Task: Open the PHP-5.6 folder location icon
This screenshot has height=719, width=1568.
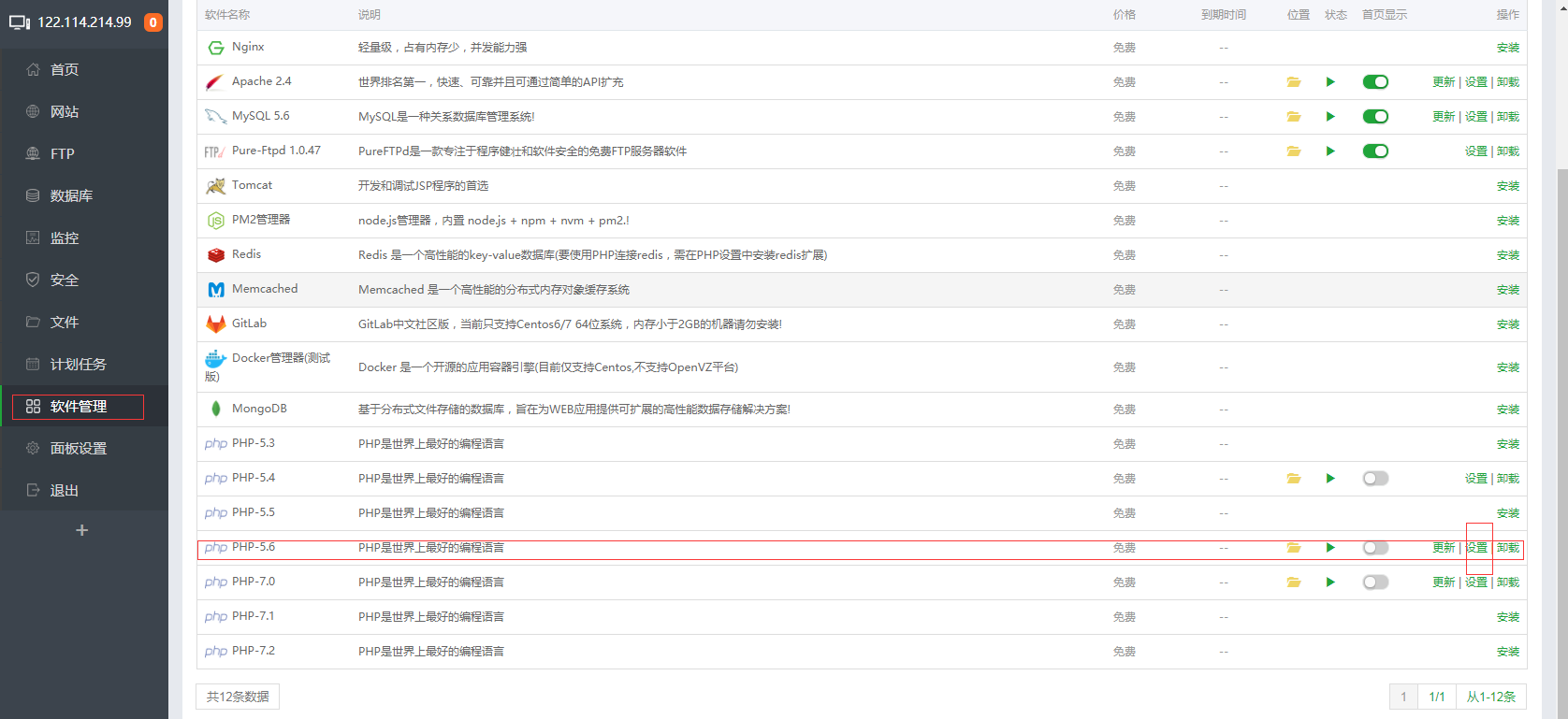Action: (x=1294, y=548)
